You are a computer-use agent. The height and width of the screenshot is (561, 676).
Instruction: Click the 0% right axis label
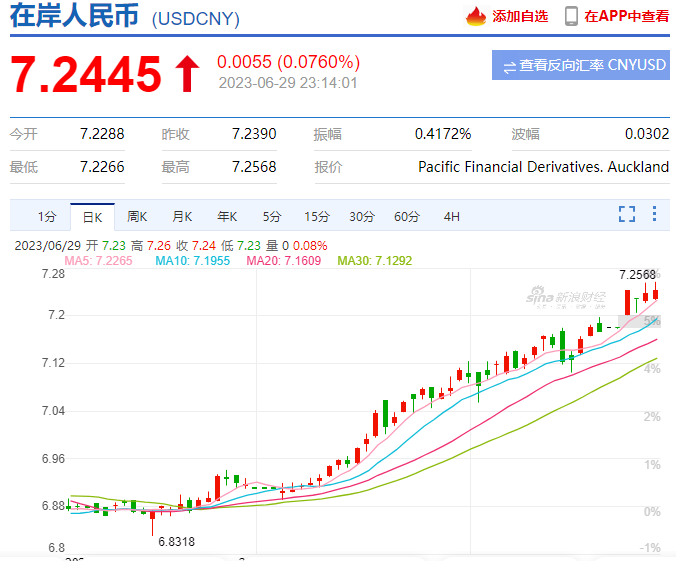[652, 511]
